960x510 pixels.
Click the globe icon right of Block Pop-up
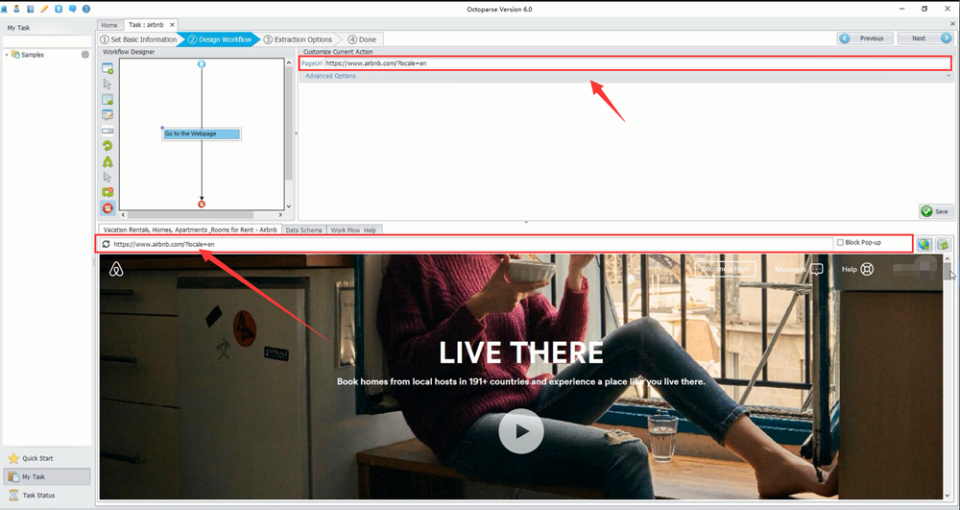(924, 244)
